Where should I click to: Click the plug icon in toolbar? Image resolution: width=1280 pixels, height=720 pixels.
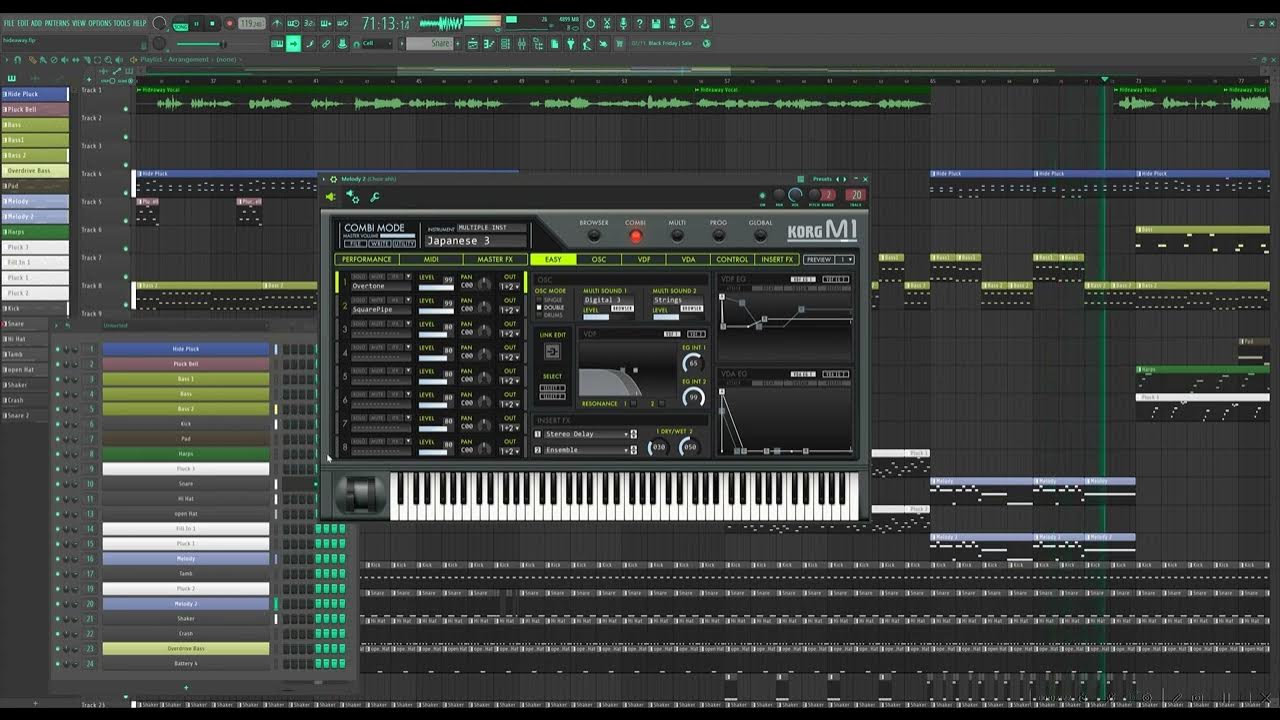(x=572, y=43)
